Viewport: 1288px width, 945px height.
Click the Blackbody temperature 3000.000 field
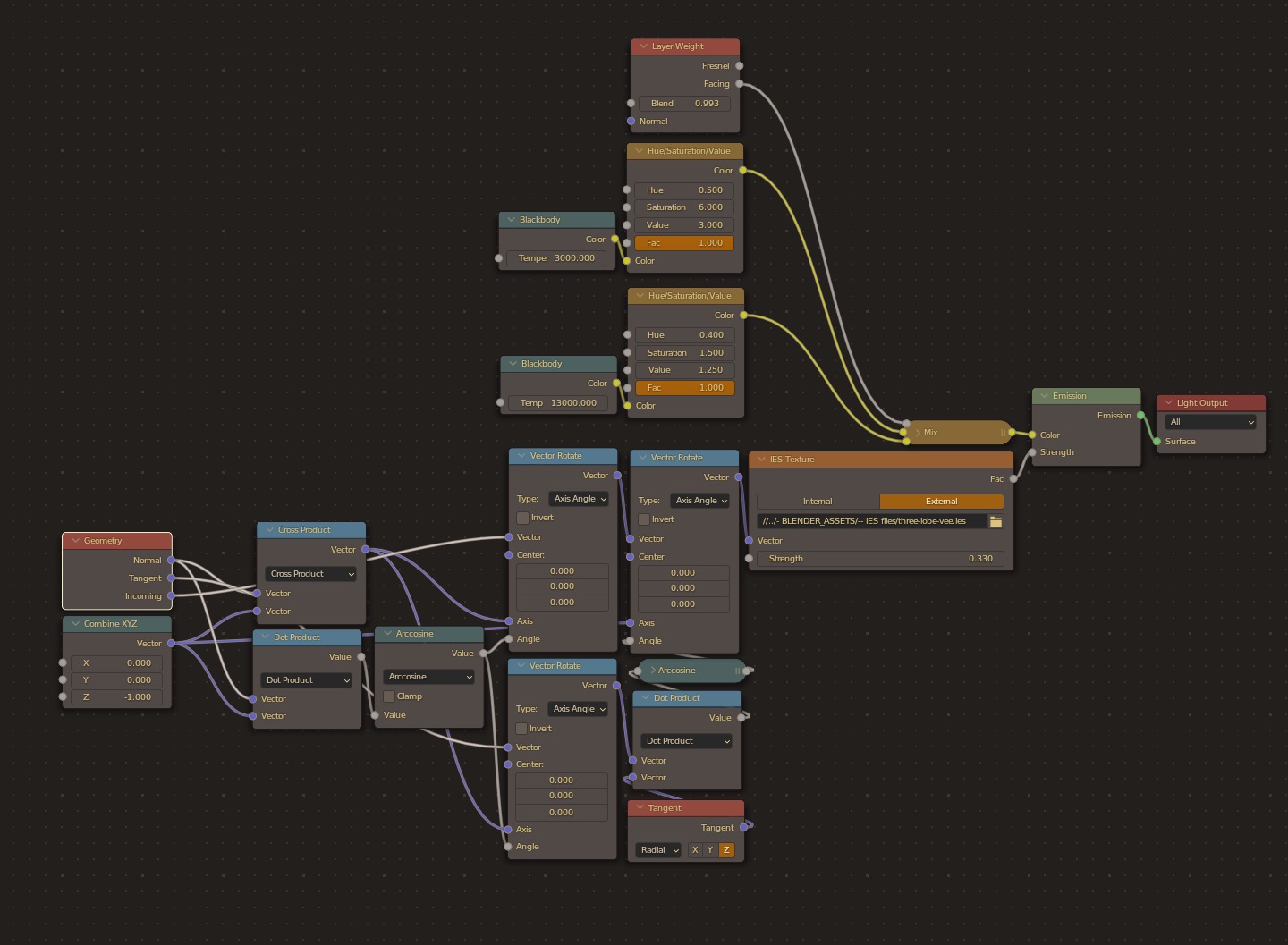pos(556,258)
